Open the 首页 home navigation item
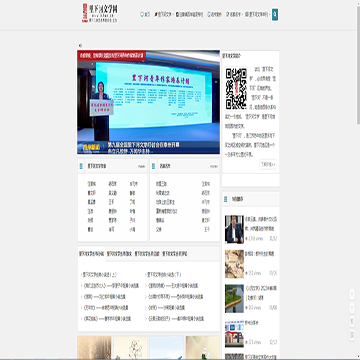This screenshot has width=360, height=360. click(145, 14)
